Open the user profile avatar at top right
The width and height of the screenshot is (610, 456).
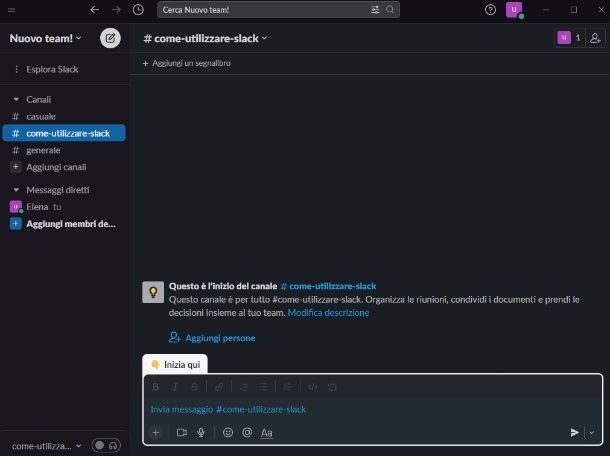coord(514,10)
